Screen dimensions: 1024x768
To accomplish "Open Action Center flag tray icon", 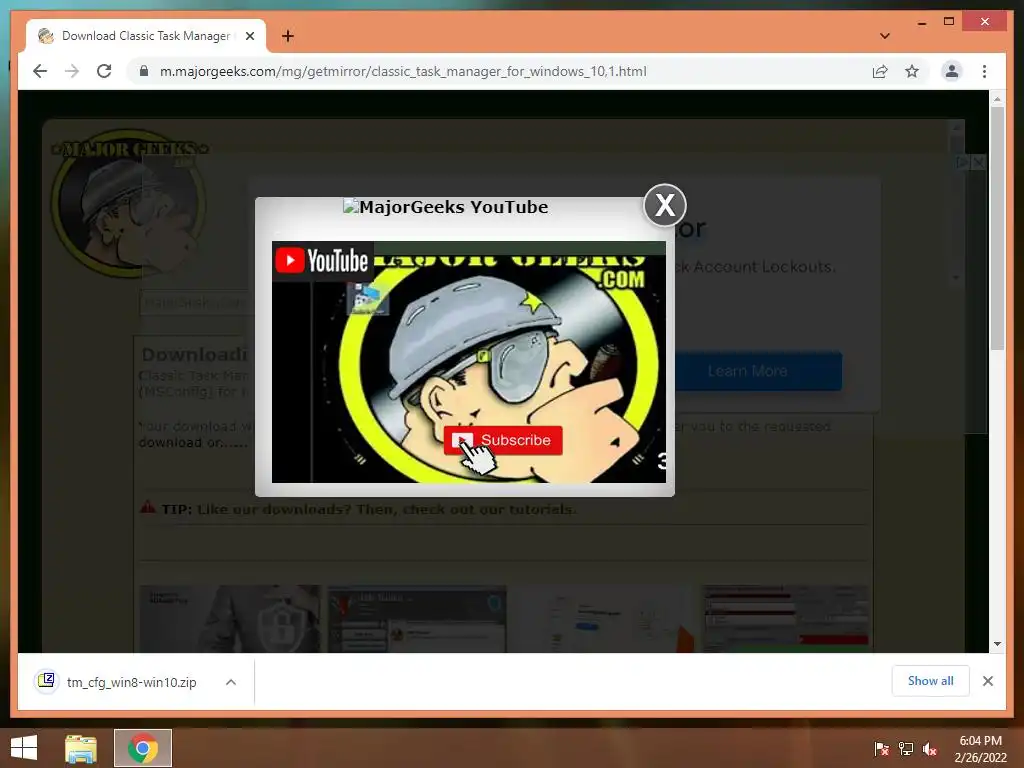I will coord(882,749).
